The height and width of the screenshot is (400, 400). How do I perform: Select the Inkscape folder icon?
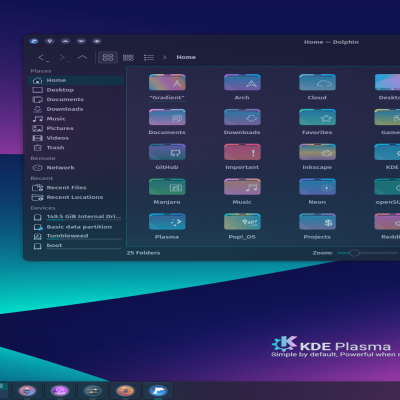coord(317,152)
